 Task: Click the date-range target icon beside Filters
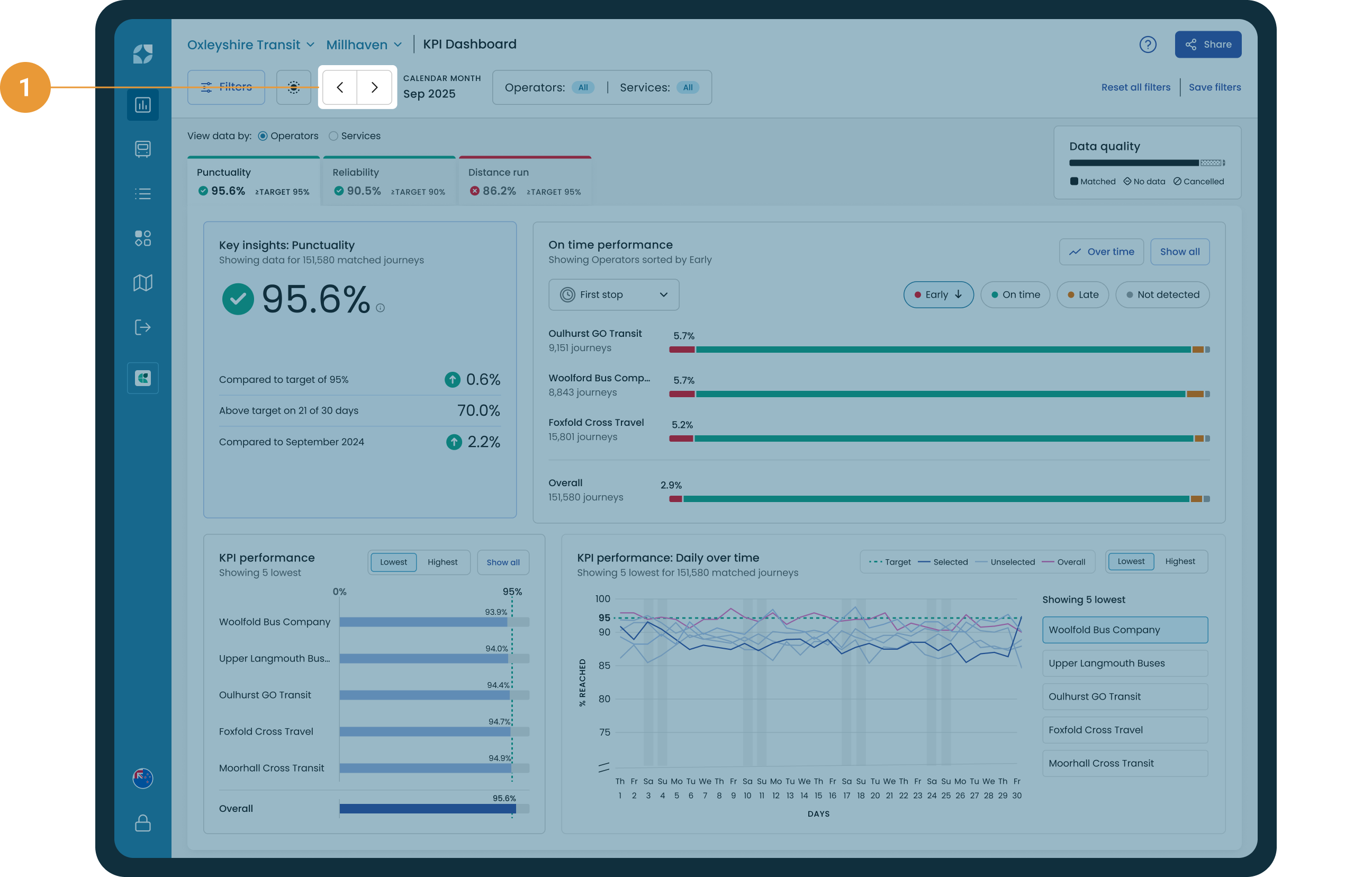(x=293, y=87)
